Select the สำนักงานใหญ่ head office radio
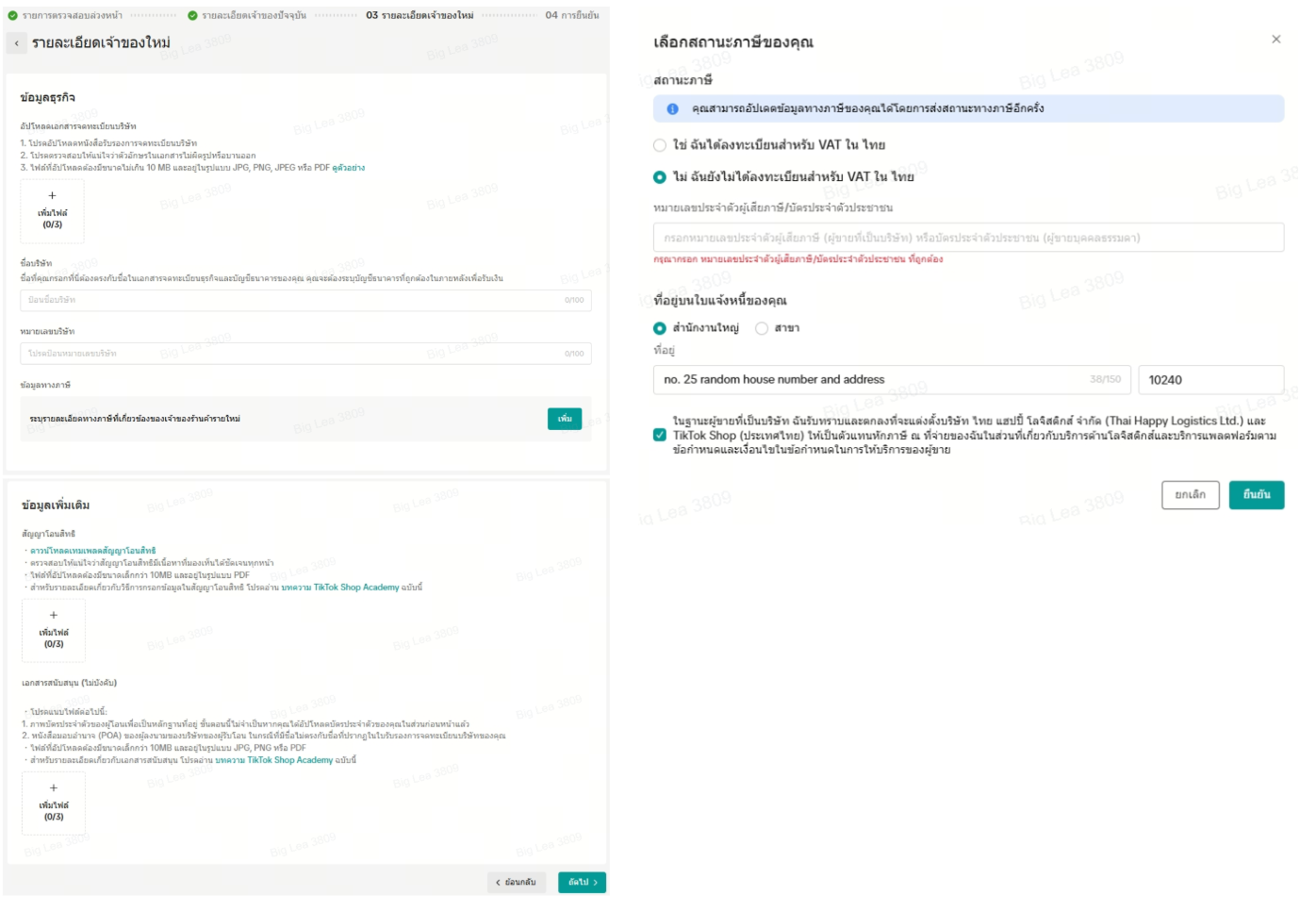Image resolution: width=1316 pixels, height=911 pixels. (660, 329)
